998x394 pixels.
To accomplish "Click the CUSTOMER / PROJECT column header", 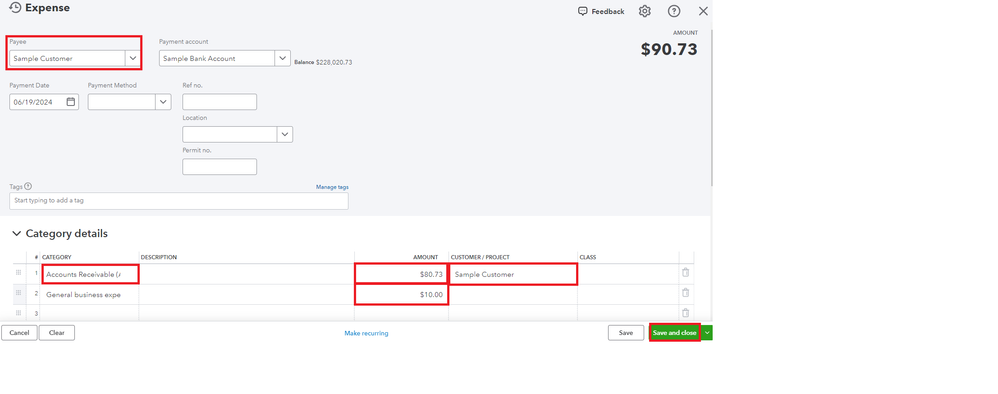I will pos(481,257).
